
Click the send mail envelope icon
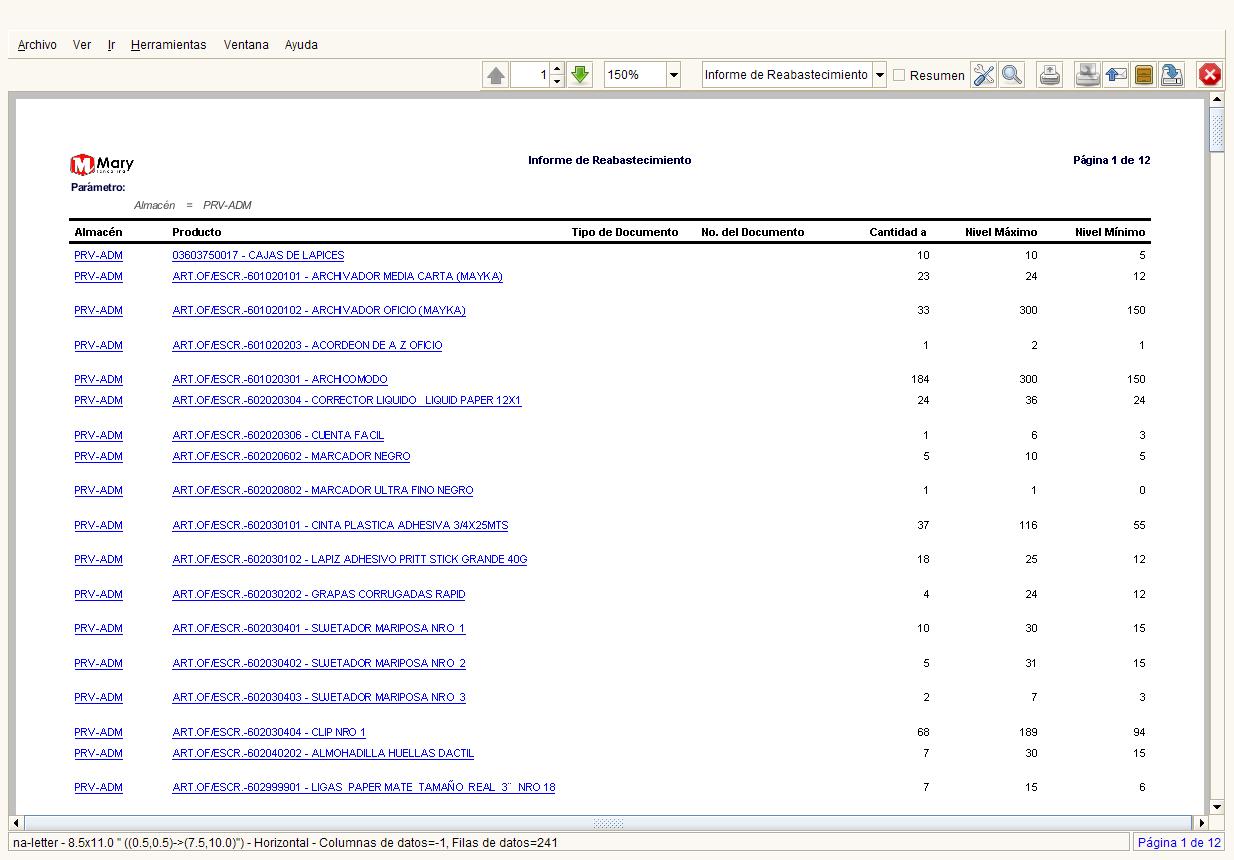1116,75
